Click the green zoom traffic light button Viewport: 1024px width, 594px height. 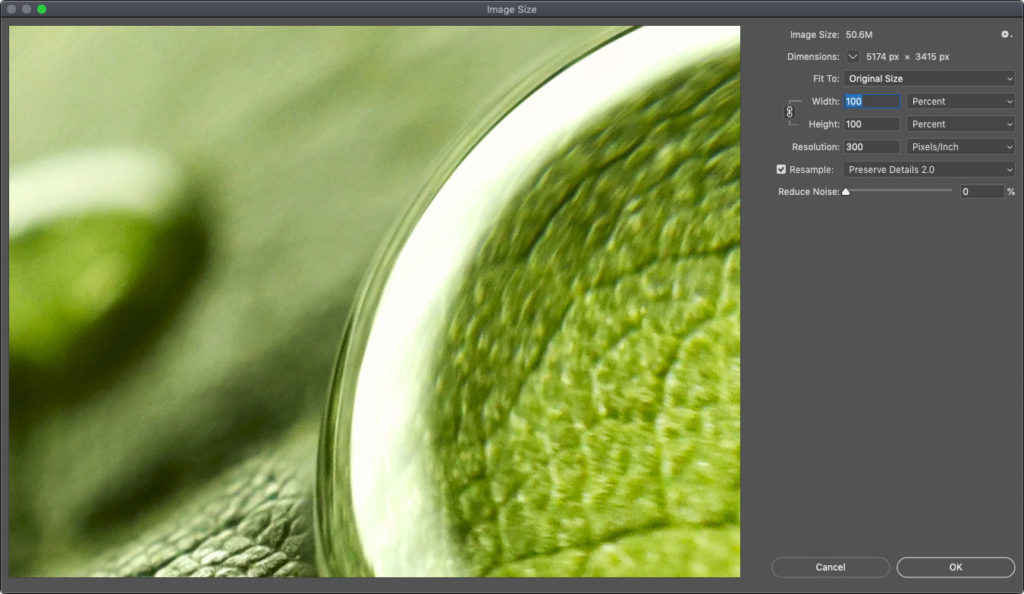coord(41,9)
